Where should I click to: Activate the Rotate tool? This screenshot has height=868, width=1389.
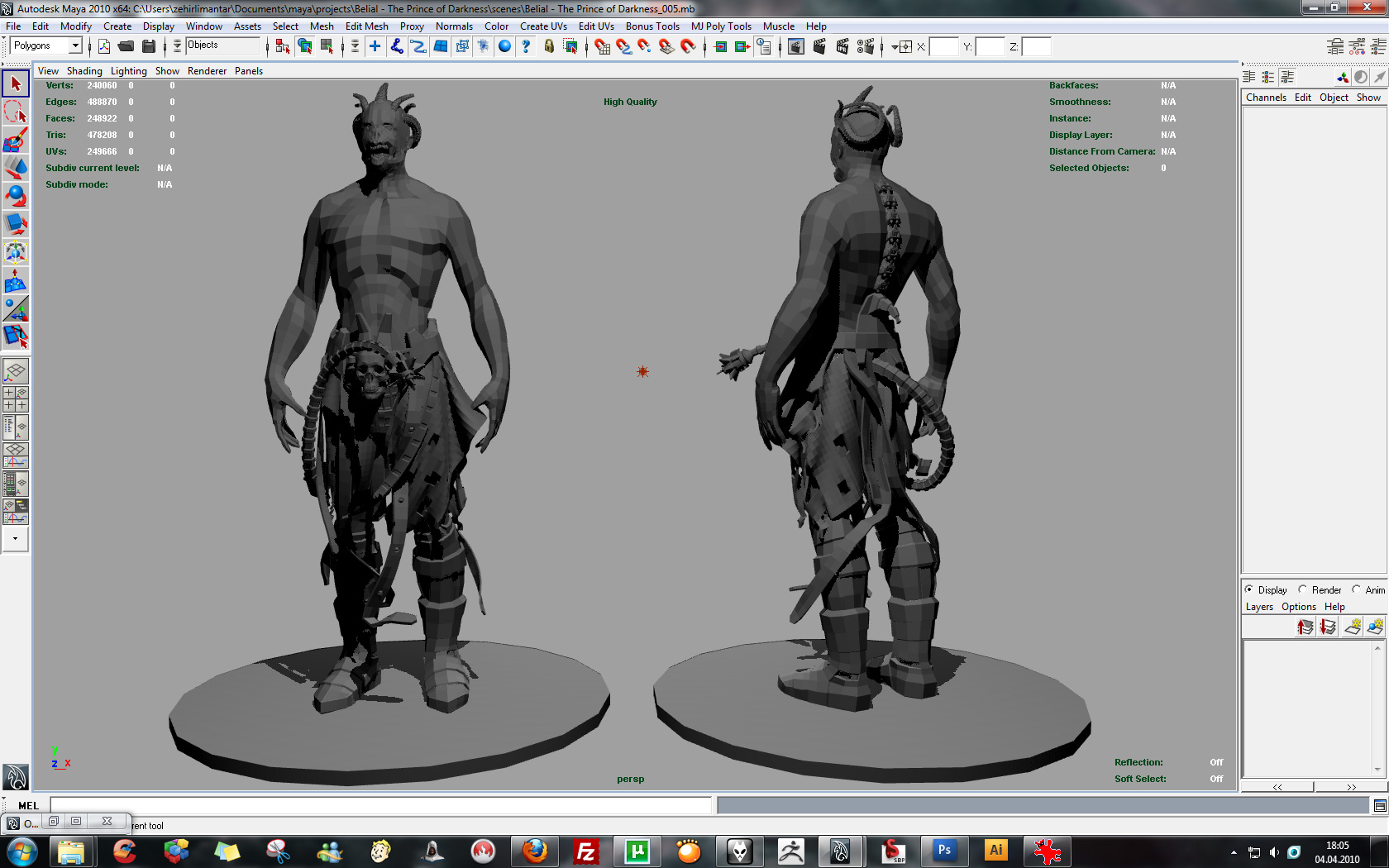pos(16,196)
